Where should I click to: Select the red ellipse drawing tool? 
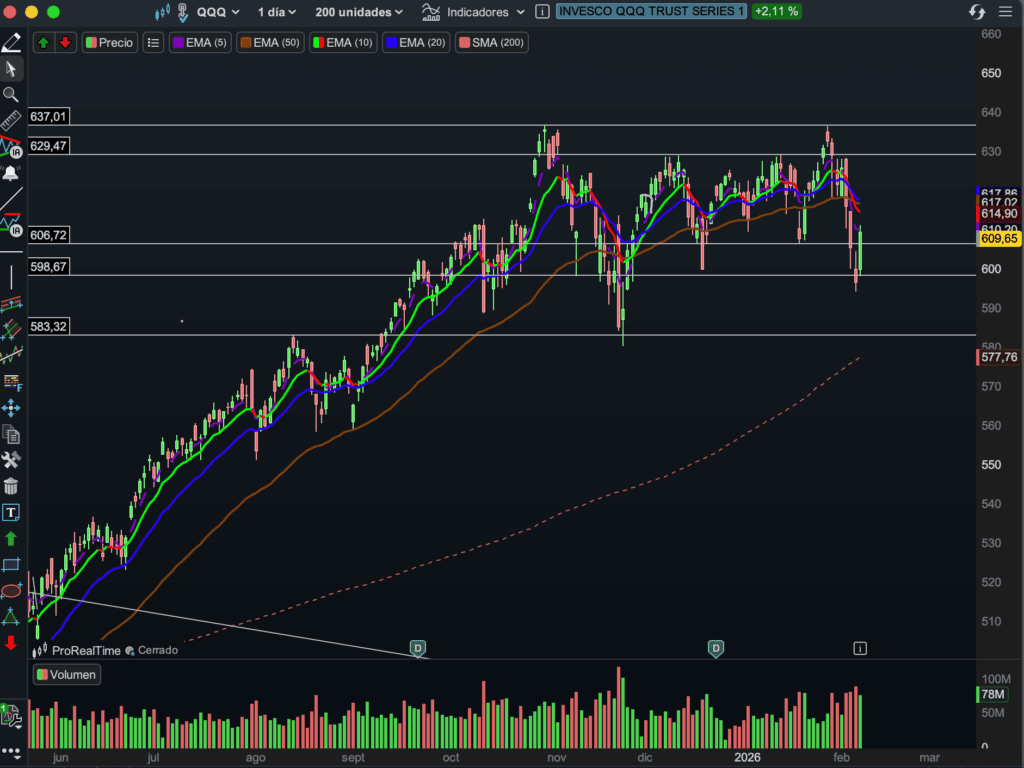11,590
